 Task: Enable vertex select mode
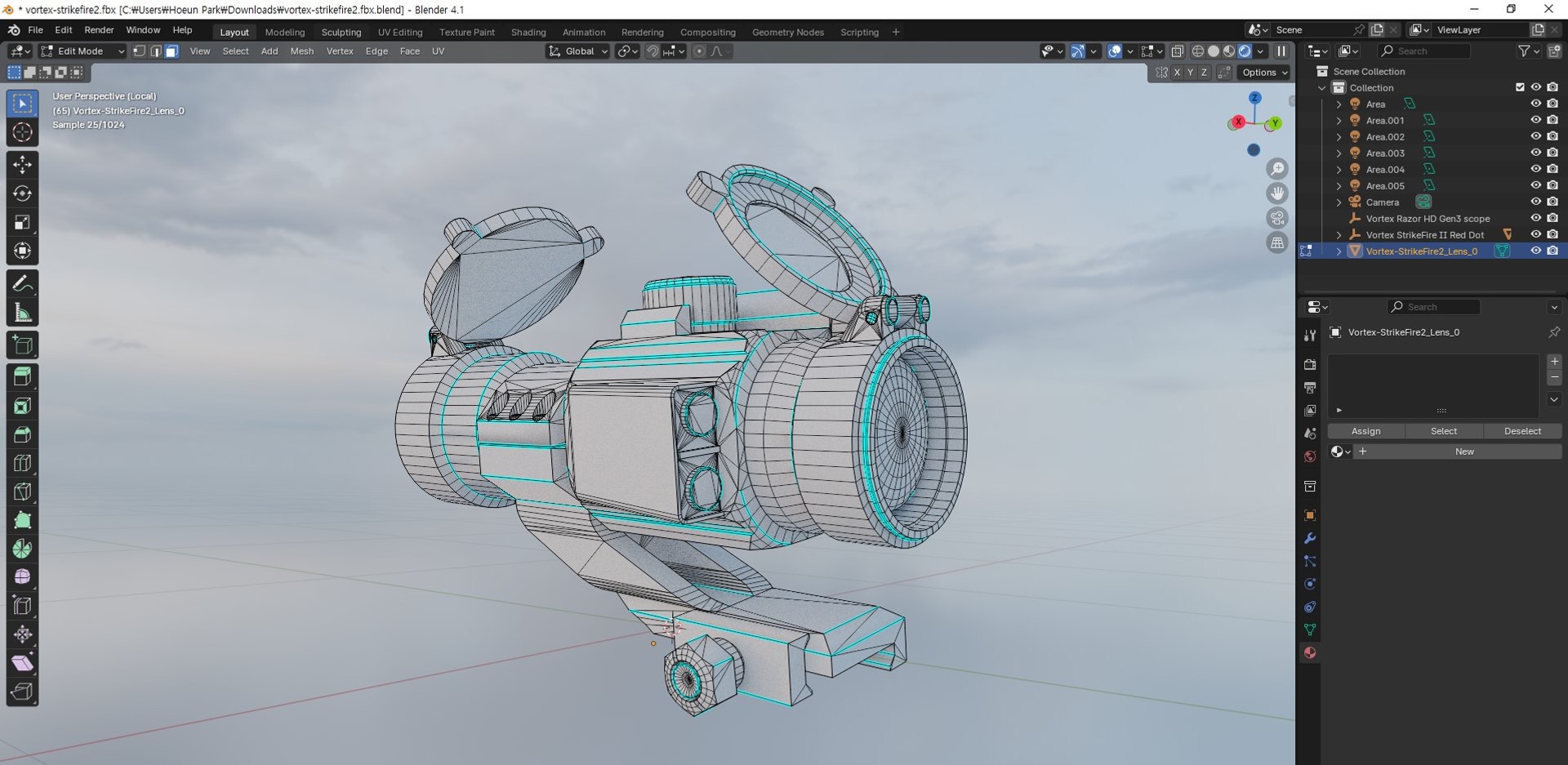[140, 51]
